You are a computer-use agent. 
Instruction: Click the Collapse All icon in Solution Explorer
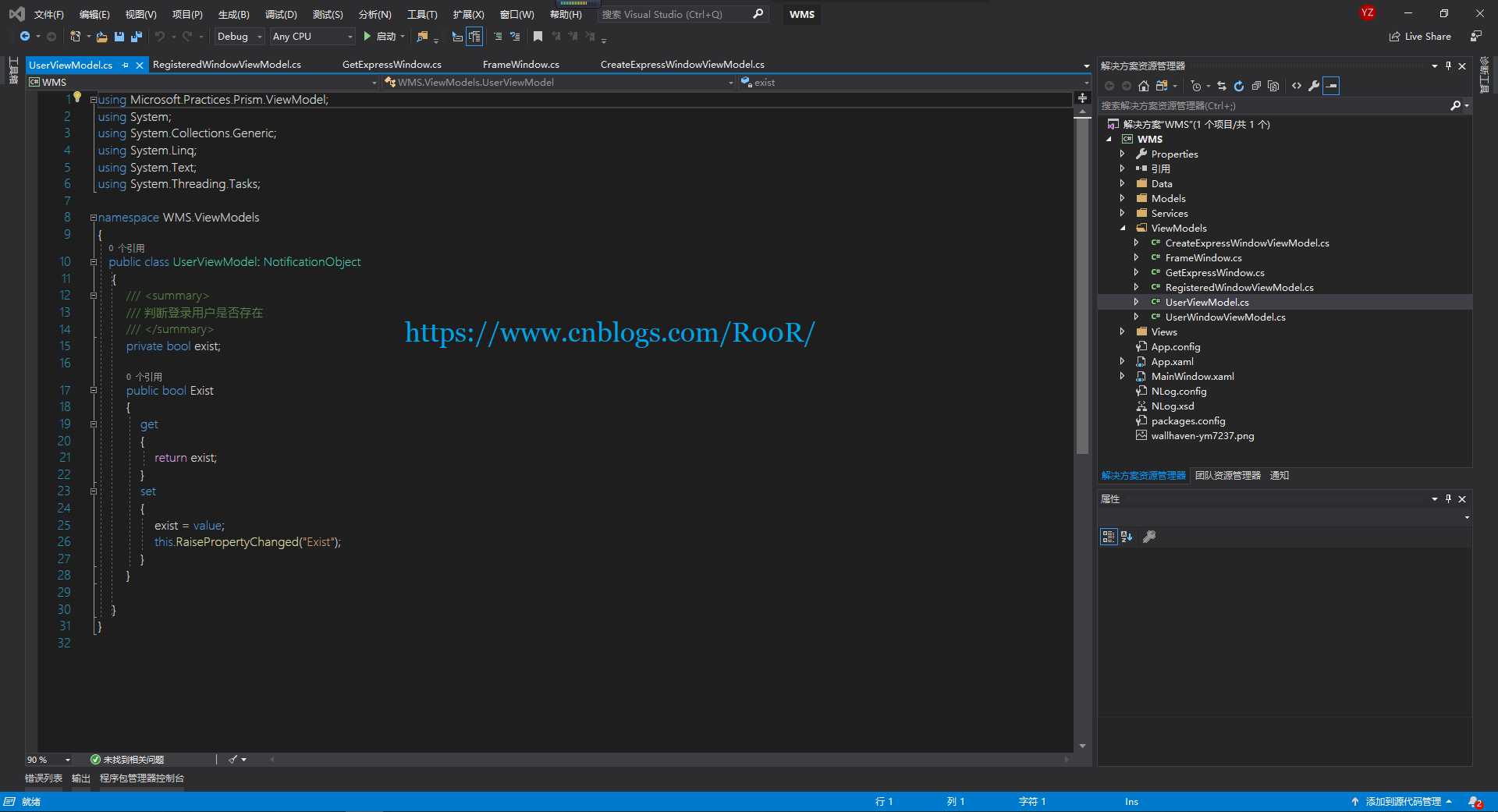coord(1256,86)
